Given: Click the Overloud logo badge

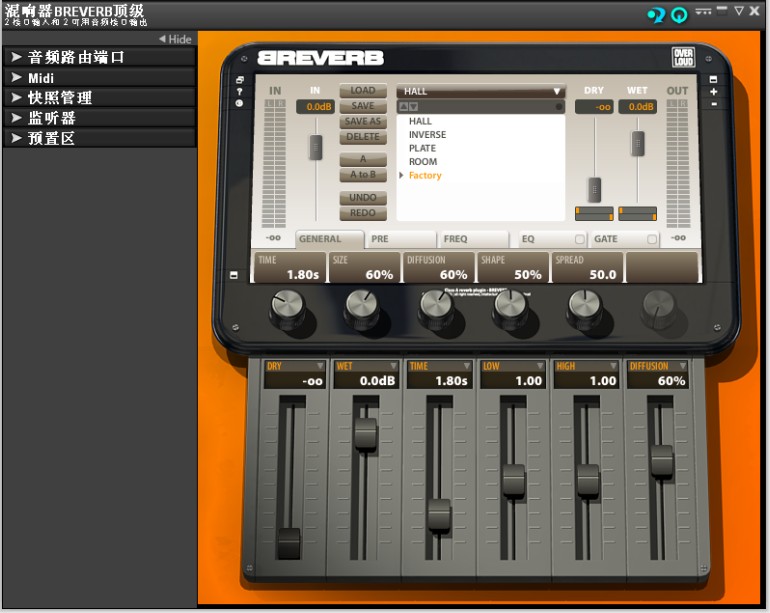Looking at the screenshot, I should tap(683, 57).
